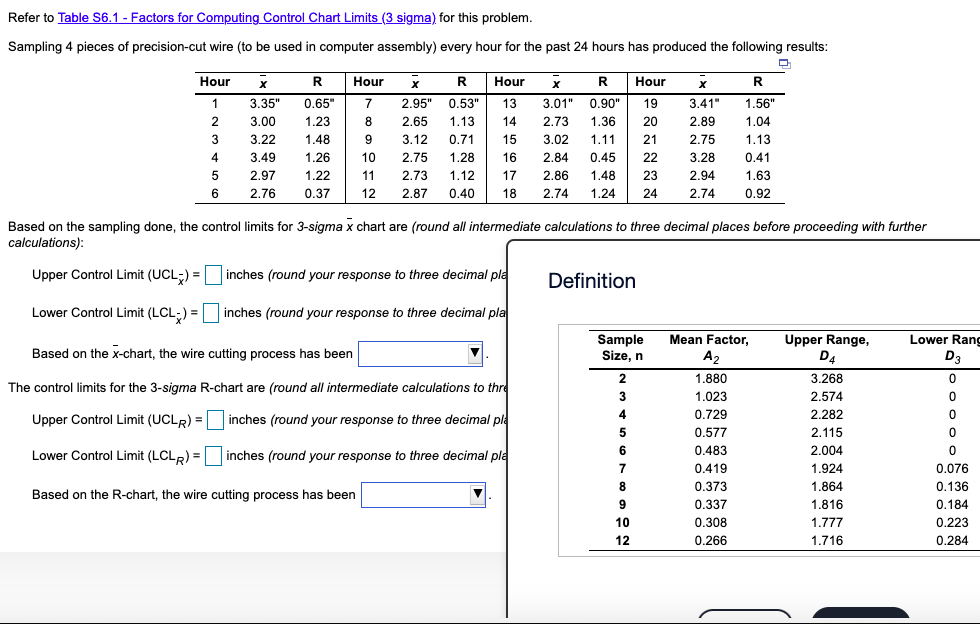Viewport: 980px width, 624px height.
Task: Select the Definition popup title
Action: point(592,281)
